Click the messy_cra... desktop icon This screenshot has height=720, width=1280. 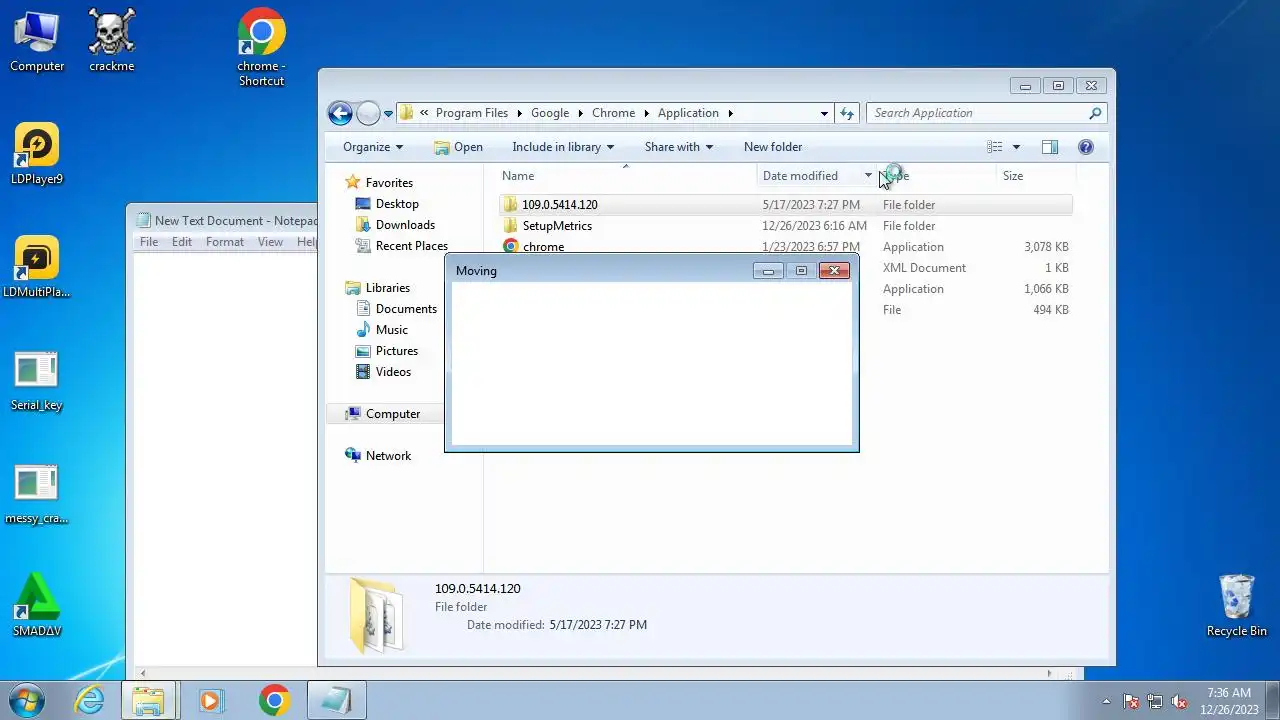[x=37, y=494]
